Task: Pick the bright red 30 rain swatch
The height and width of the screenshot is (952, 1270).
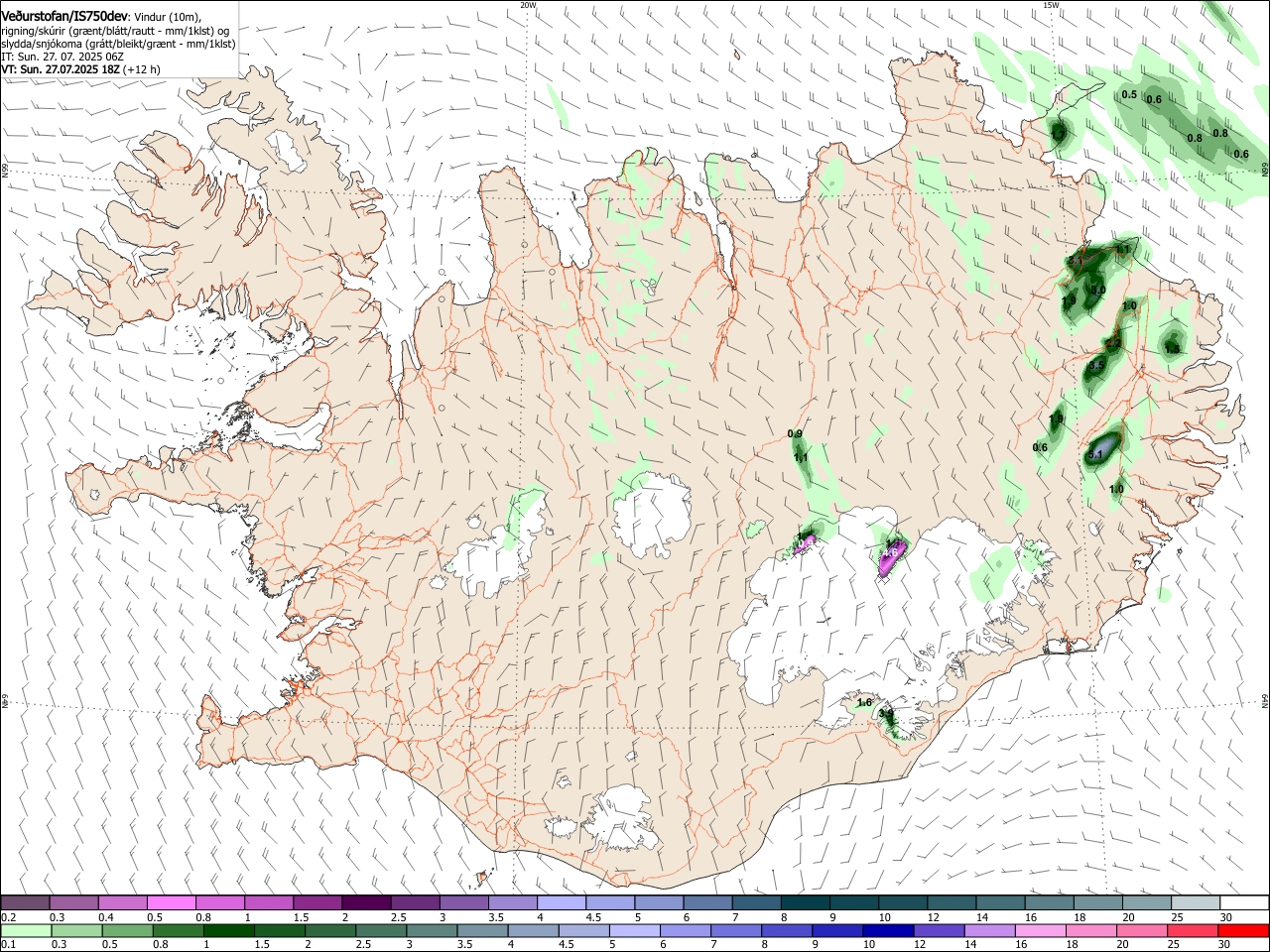Action: pyautogui.click(x=1242, y=931)
